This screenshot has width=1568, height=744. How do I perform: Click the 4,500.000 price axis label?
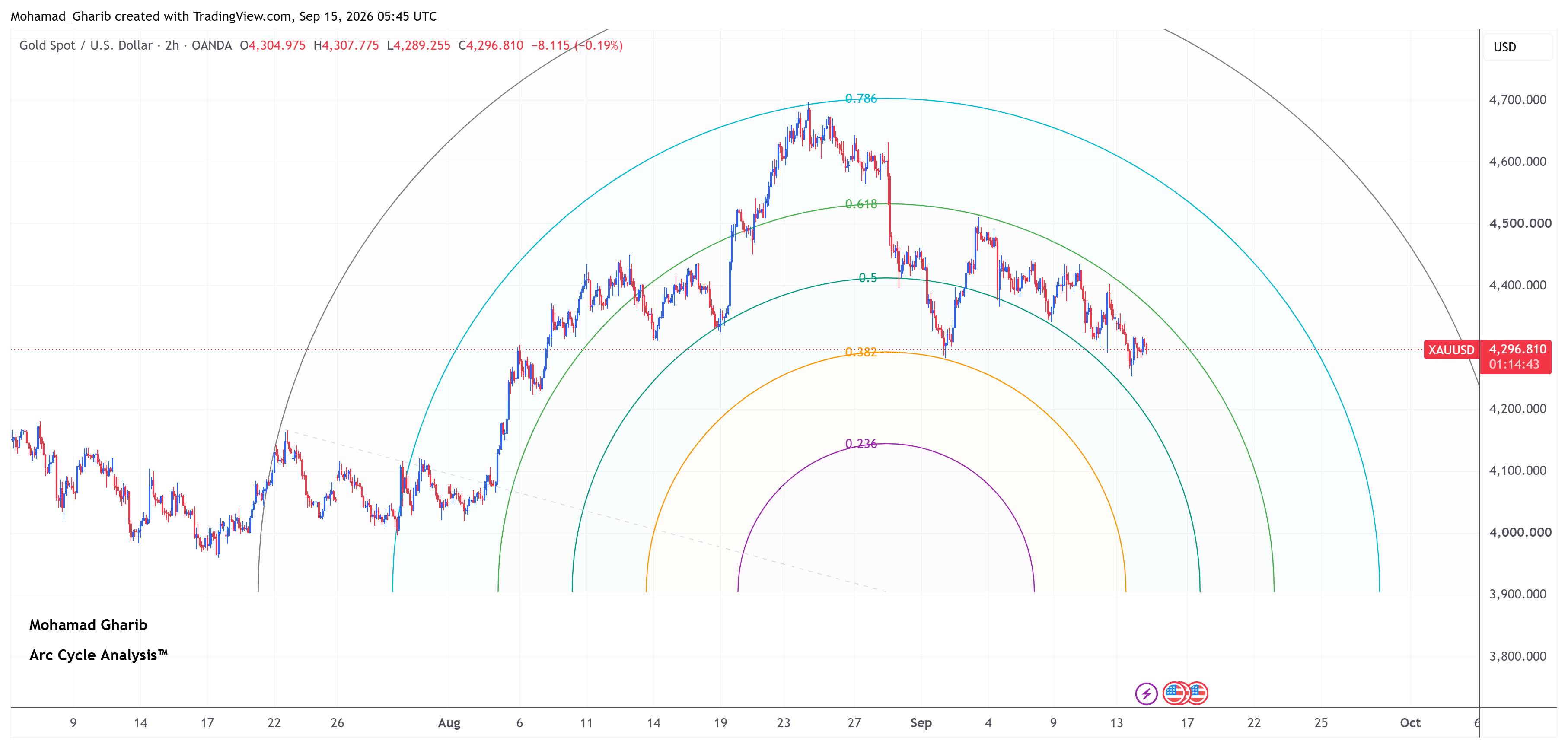click(x=1520, y=223)
